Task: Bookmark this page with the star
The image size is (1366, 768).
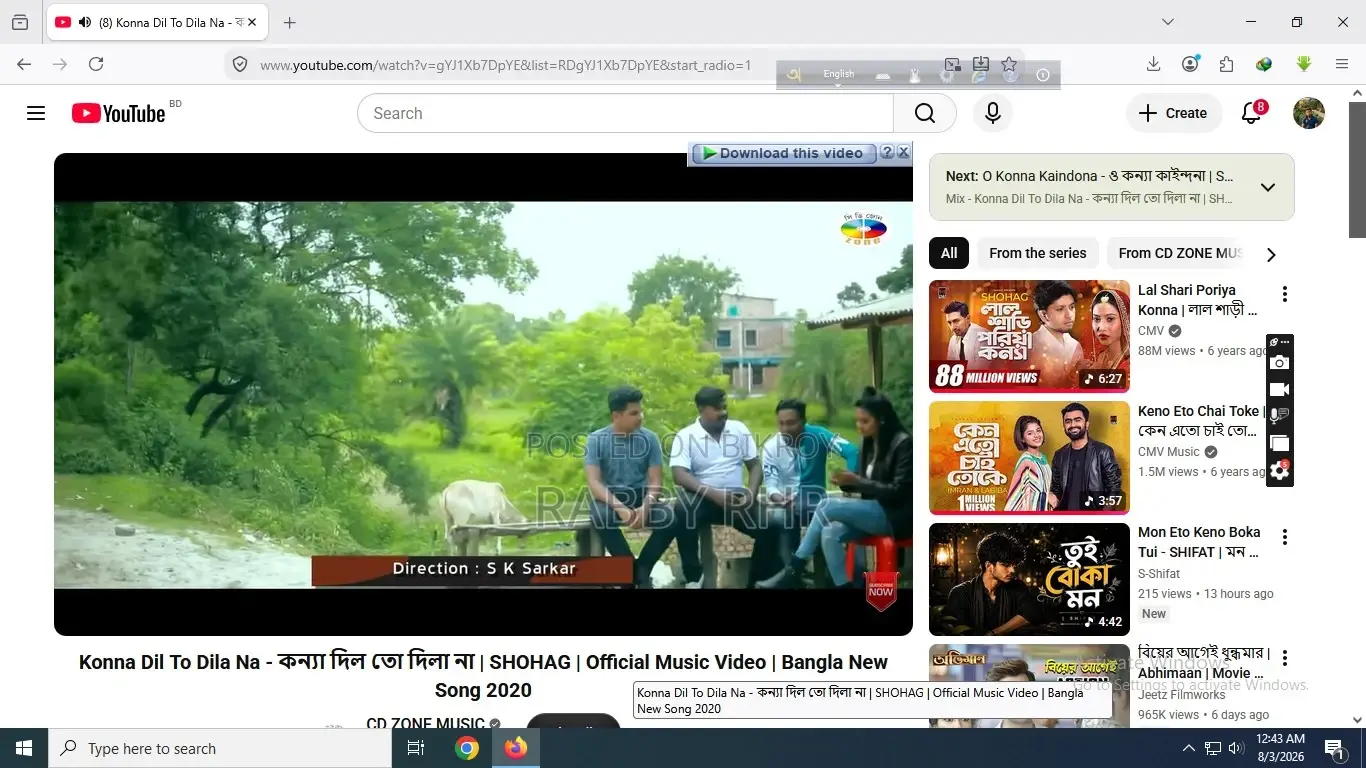Action: tap(1009, 64)
